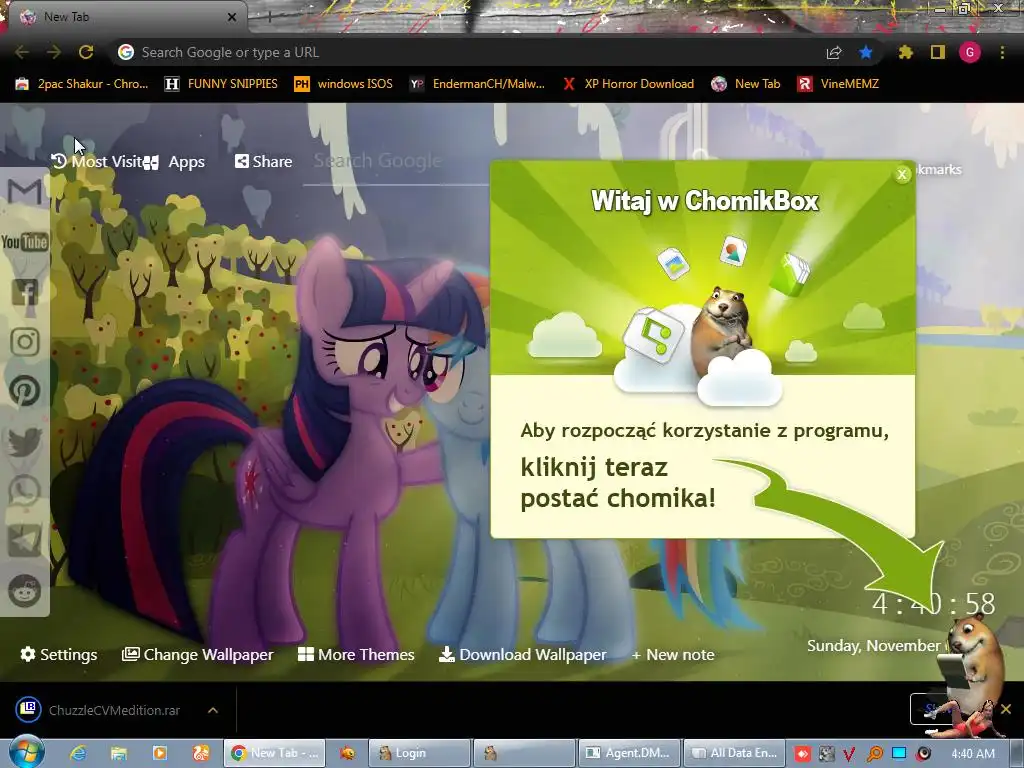Screen dimensions: 1024x768
Task: Open Instagram from the left sidebar
Action: pos(25,342)
